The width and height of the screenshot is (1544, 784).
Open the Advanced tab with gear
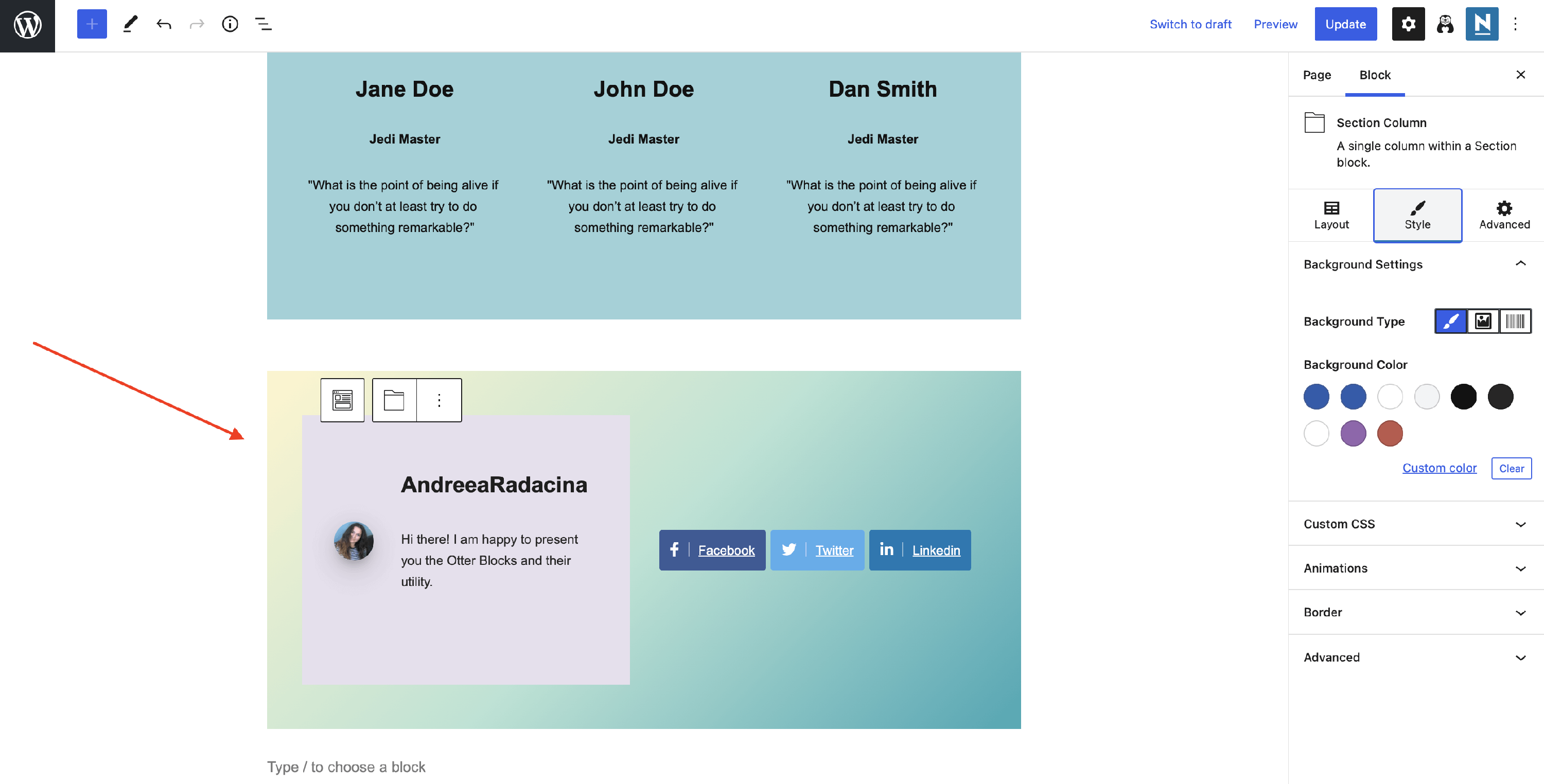click(x=1504, y=215)
